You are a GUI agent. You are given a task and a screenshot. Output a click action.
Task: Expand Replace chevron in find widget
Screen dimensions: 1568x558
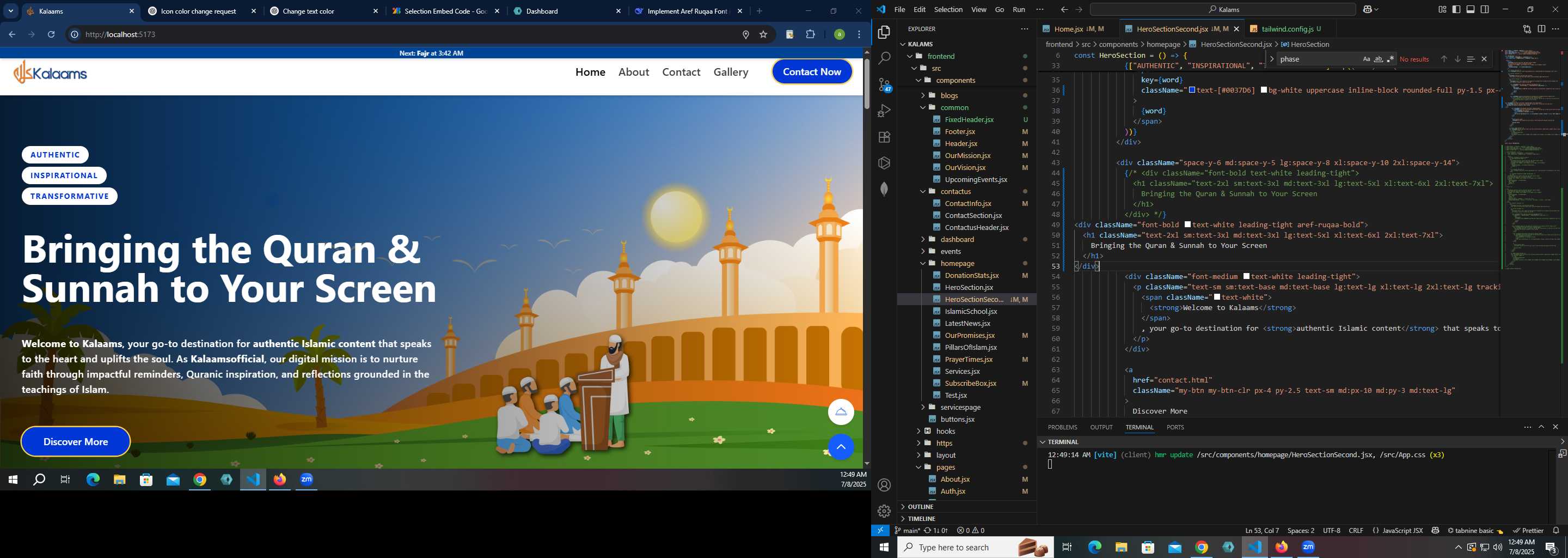[1272, 59]
